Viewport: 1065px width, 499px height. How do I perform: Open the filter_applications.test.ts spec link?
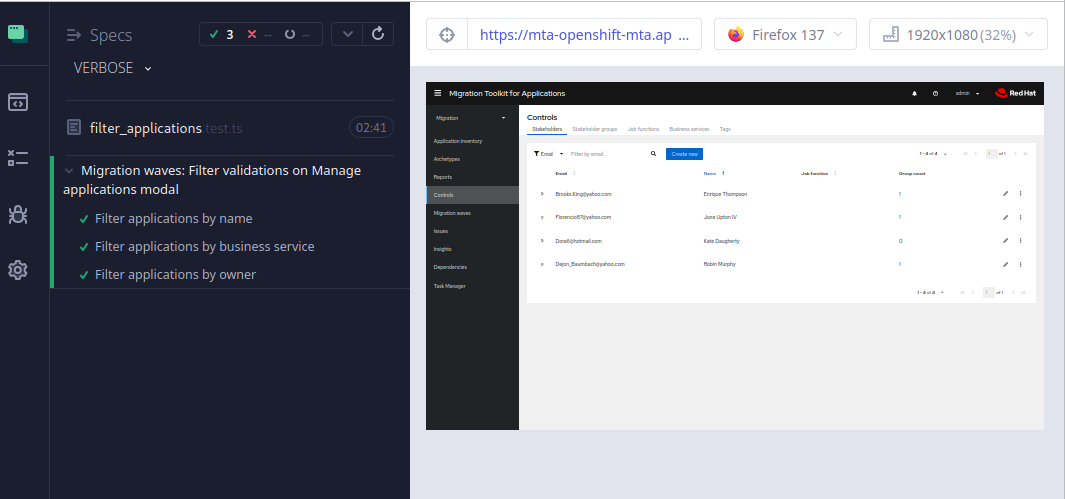[x=146, y=128]
